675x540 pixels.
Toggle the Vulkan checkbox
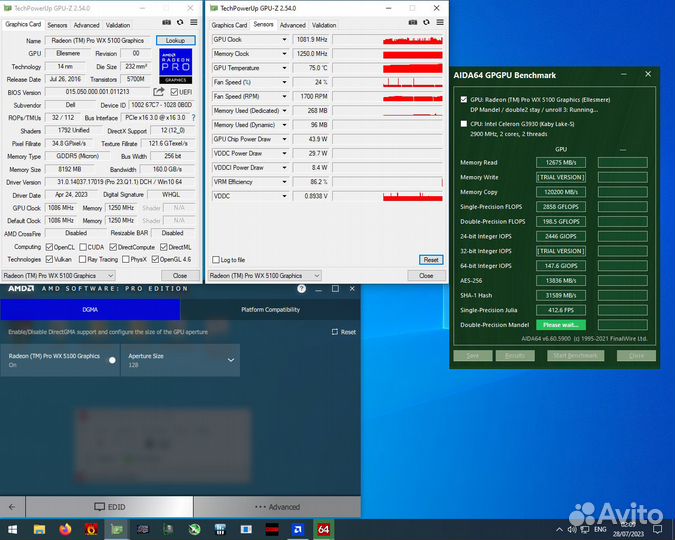(49, 259)
